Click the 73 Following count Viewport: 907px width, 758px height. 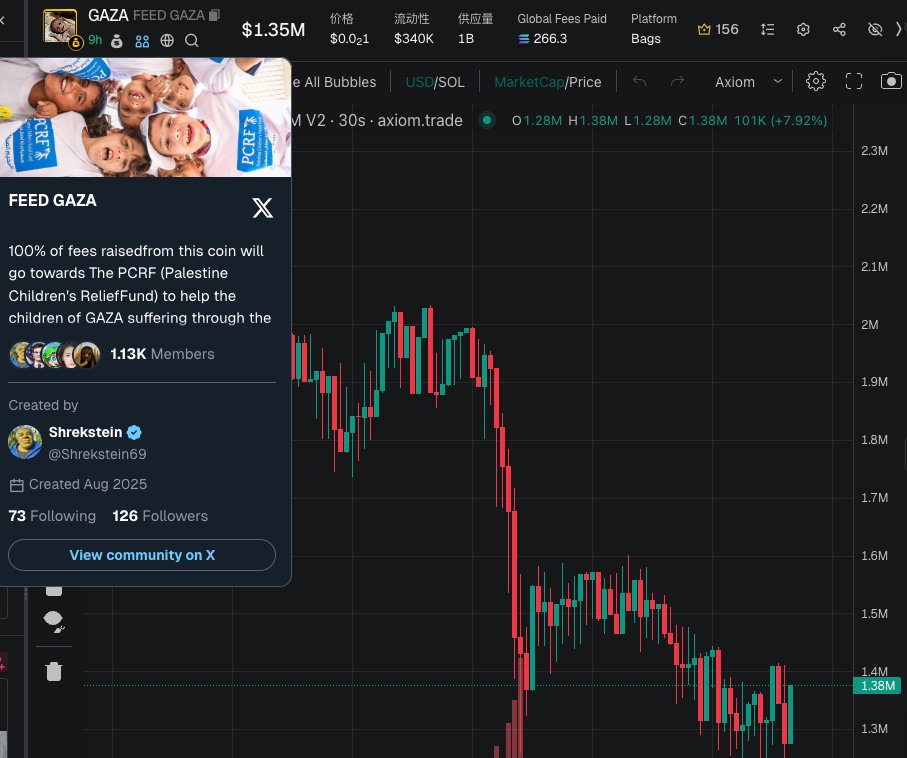click(x=52, y=516)
